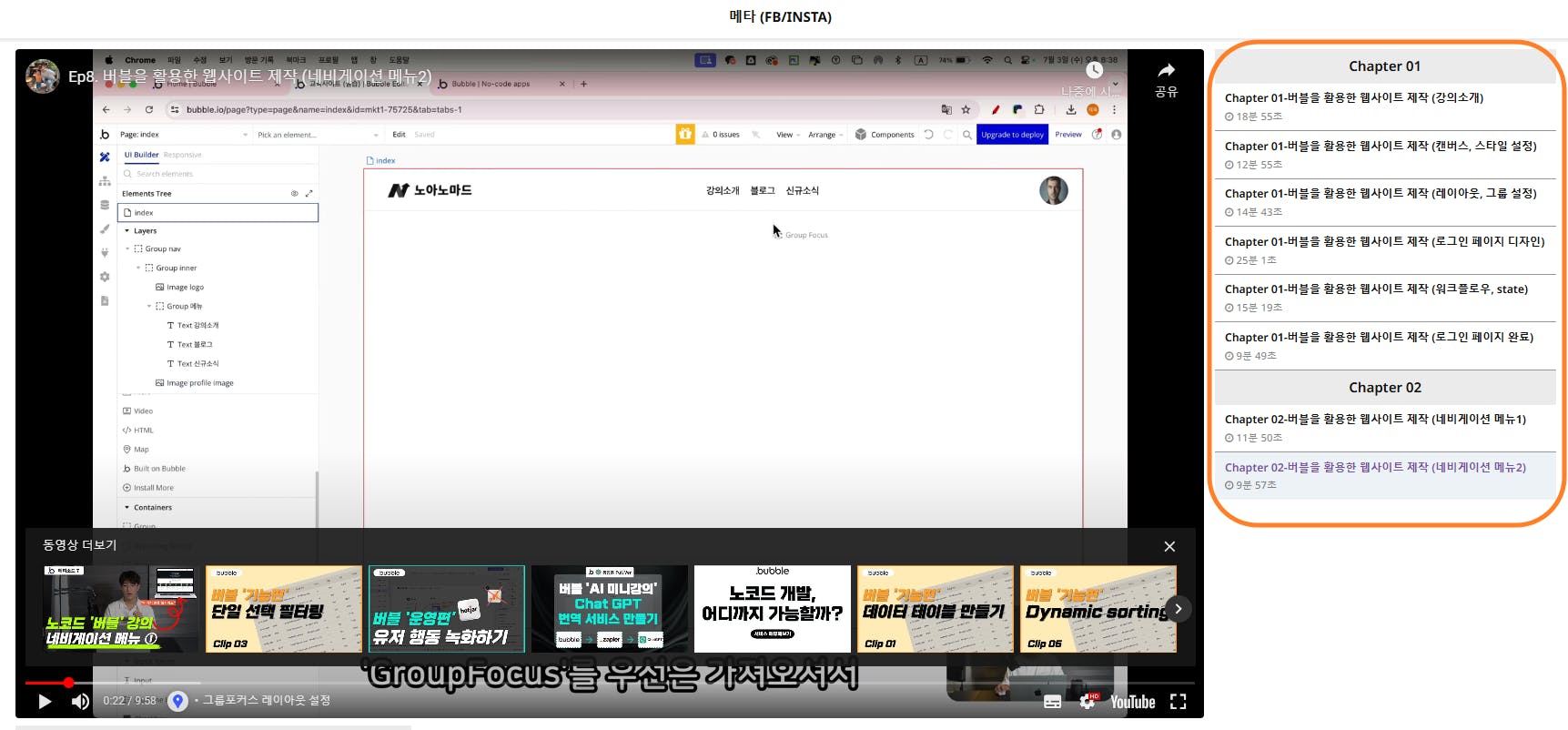Open the channel avatar in video header
This screenshot has width=1568, height=730.
[x=43, y=76]
